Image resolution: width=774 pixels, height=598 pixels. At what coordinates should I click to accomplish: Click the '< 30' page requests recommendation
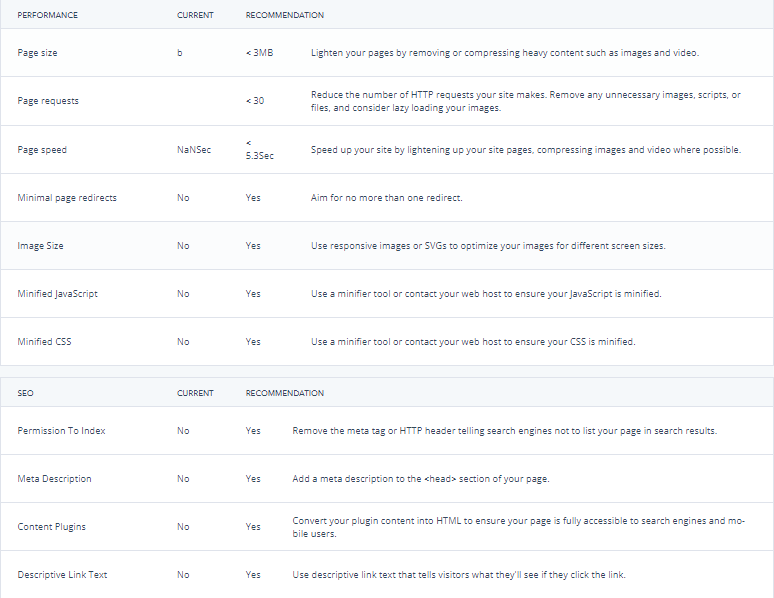pos(255,101)
